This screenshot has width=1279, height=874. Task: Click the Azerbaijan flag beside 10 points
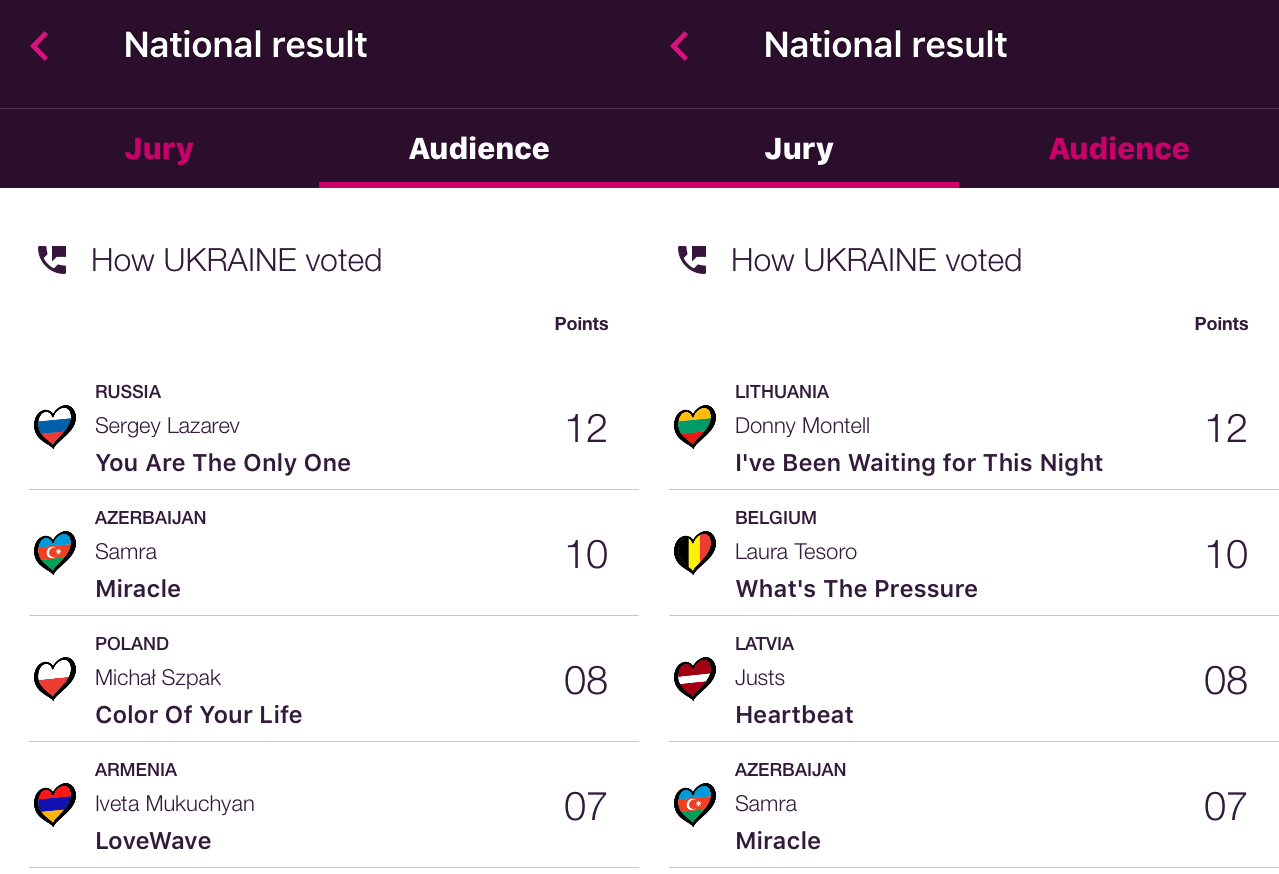coord(55,553)
